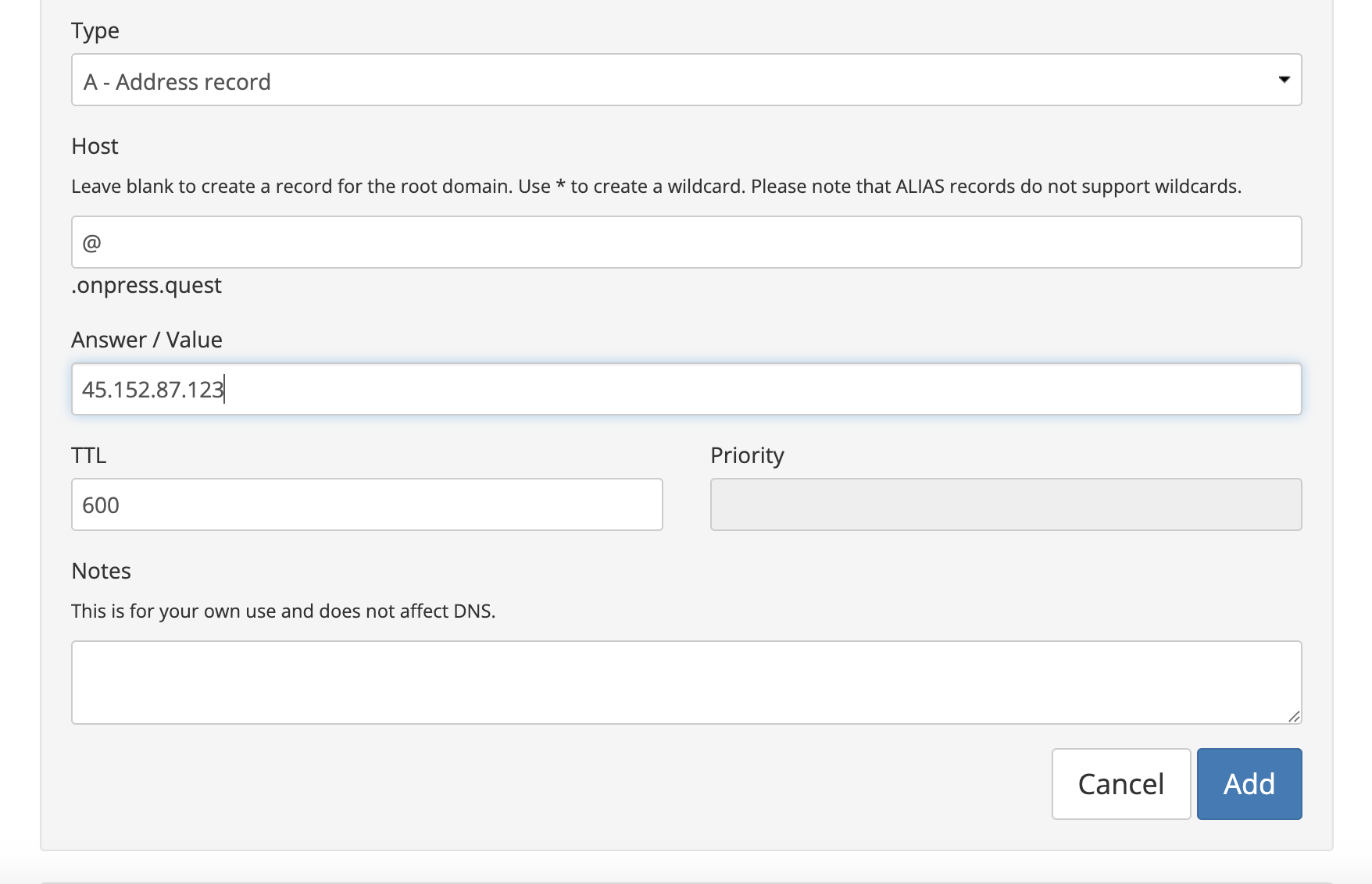The image size is (1372, 884).
Task: Click the Notes textarea resize handle
Action: pyautogui.click(x=1294, y=716)
